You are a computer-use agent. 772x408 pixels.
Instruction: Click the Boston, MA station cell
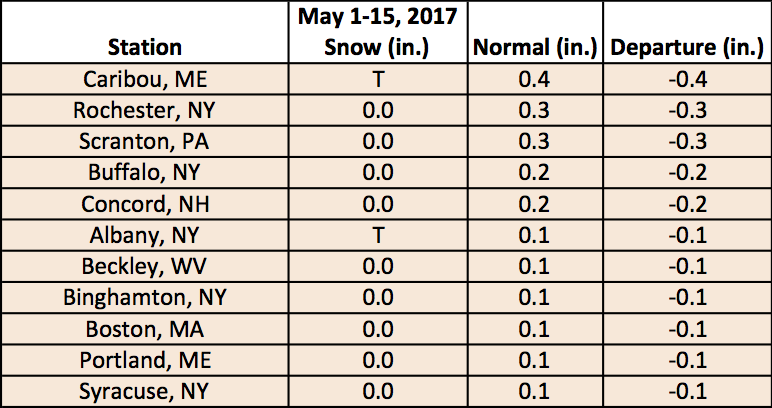pos(144,328)
